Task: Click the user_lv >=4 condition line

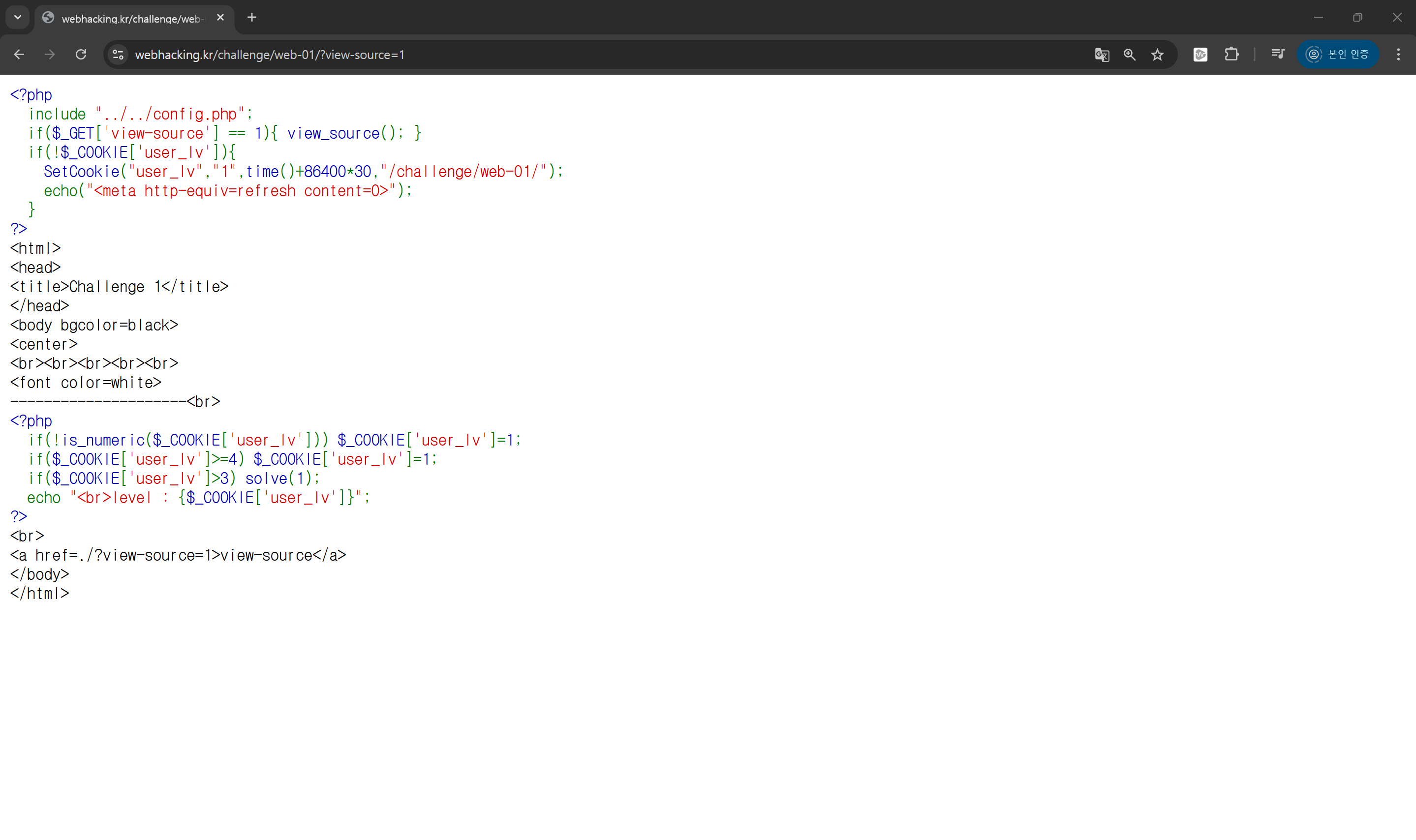Action: click(233, 460)
